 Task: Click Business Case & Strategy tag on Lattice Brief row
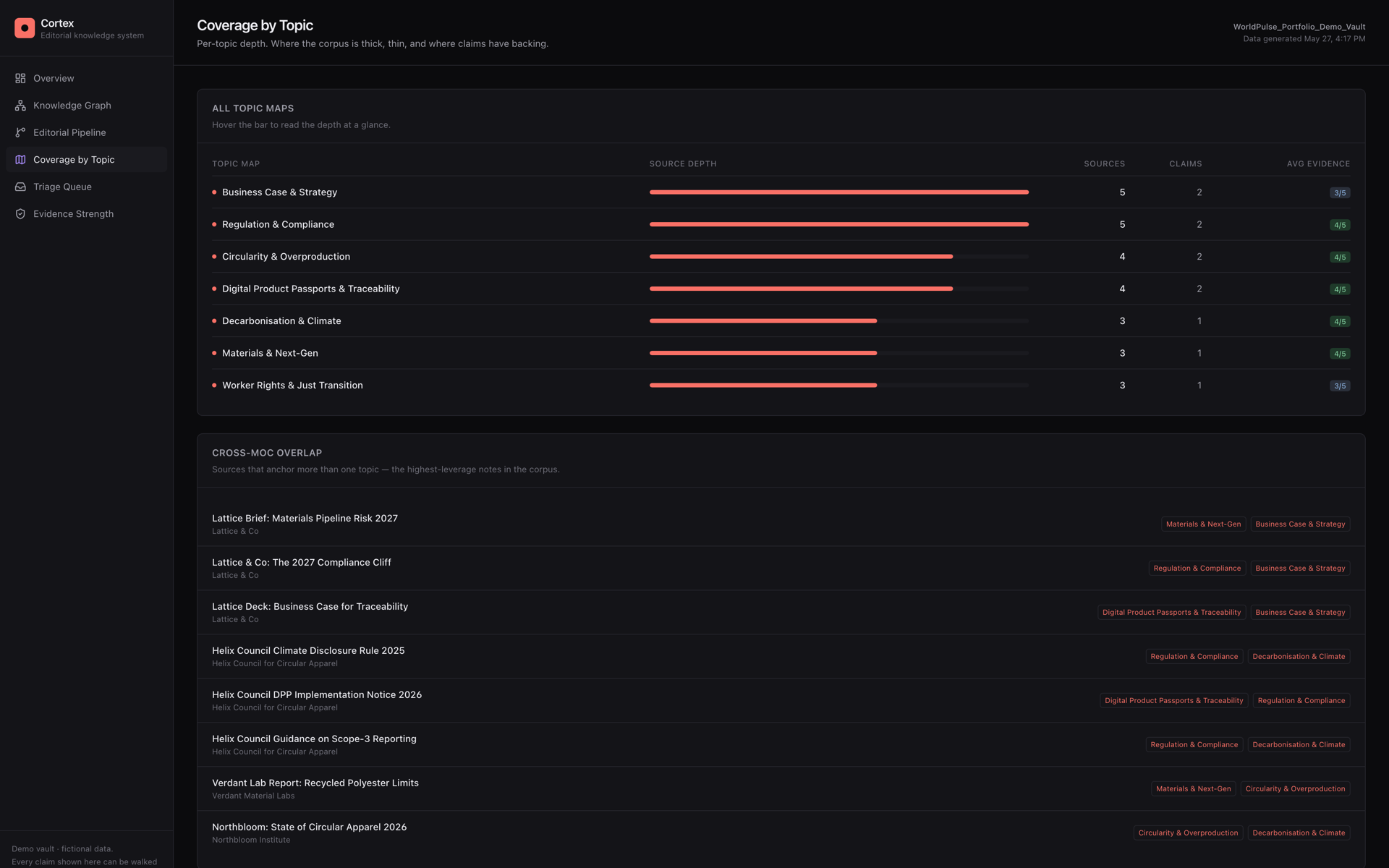[x=1300, y=524]
